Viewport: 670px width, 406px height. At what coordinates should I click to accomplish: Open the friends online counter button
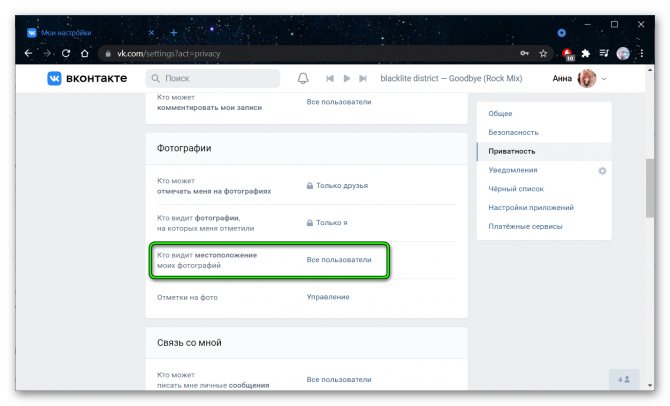pos(624,380)
